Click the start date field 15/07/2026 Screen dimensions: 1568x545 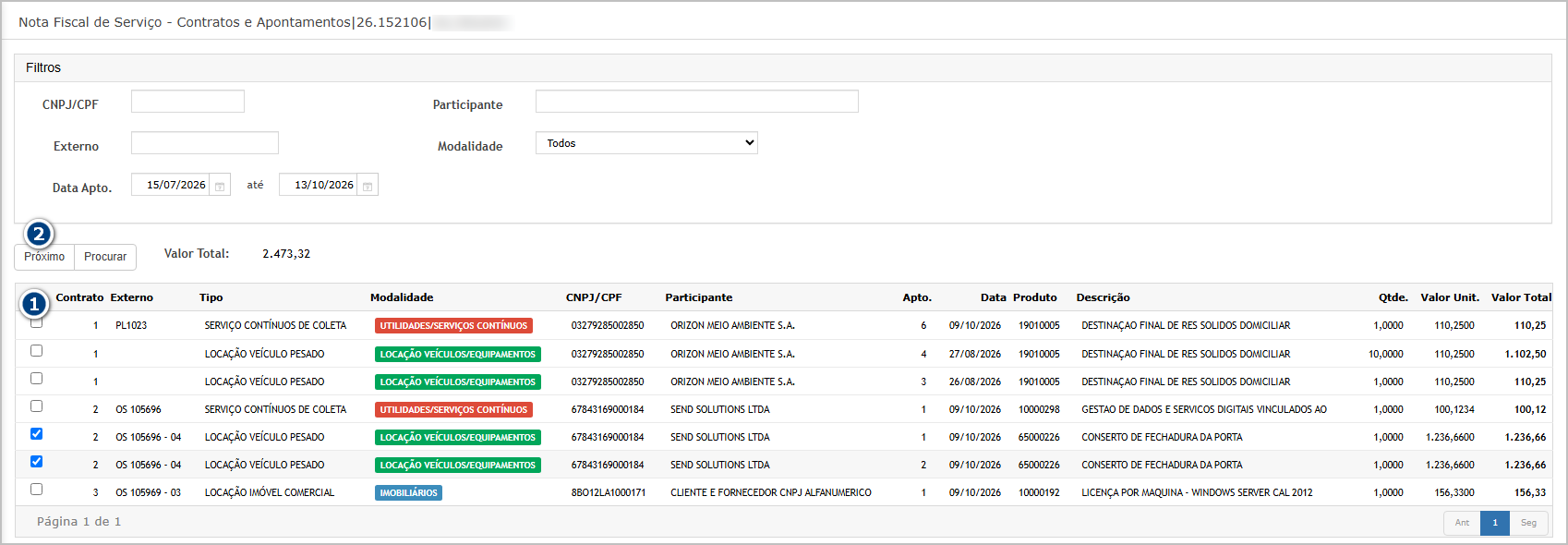point(171,185)
